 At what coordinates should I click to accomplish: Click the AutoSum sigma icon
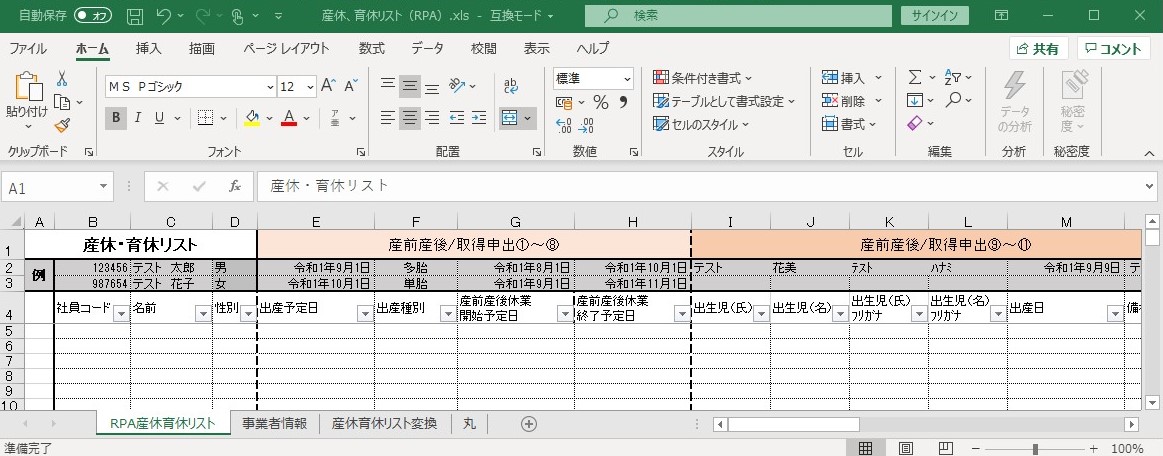pos(914,77)
